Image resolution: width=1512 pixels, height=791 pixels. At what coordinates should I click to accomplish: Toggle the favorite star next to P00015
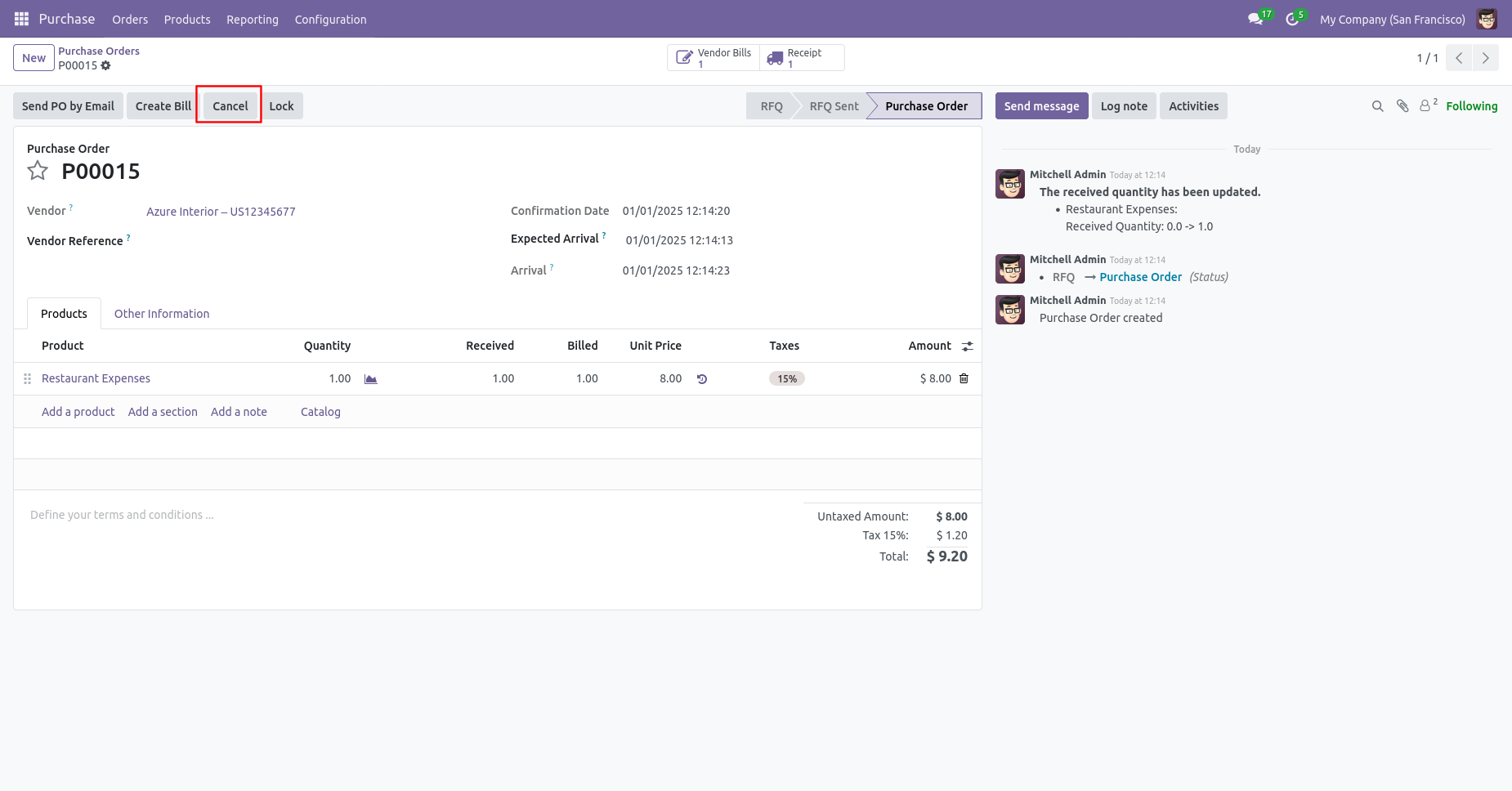click(38, 171)
